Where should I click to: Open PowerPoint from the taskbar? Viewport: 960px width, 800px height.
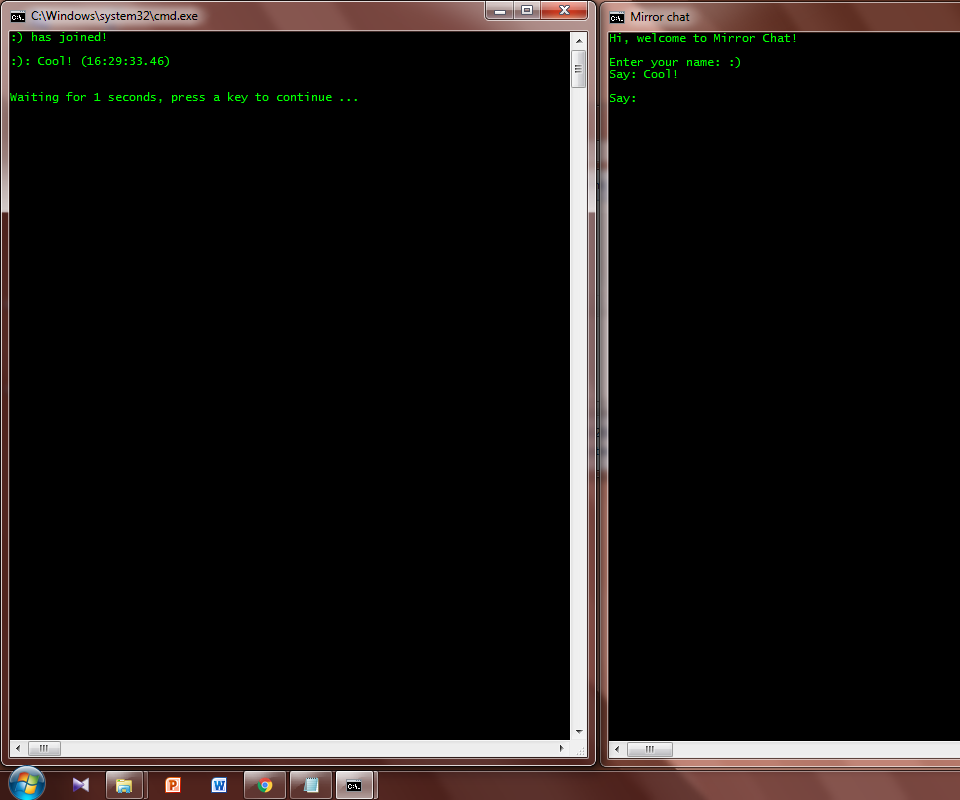point(172,784)
